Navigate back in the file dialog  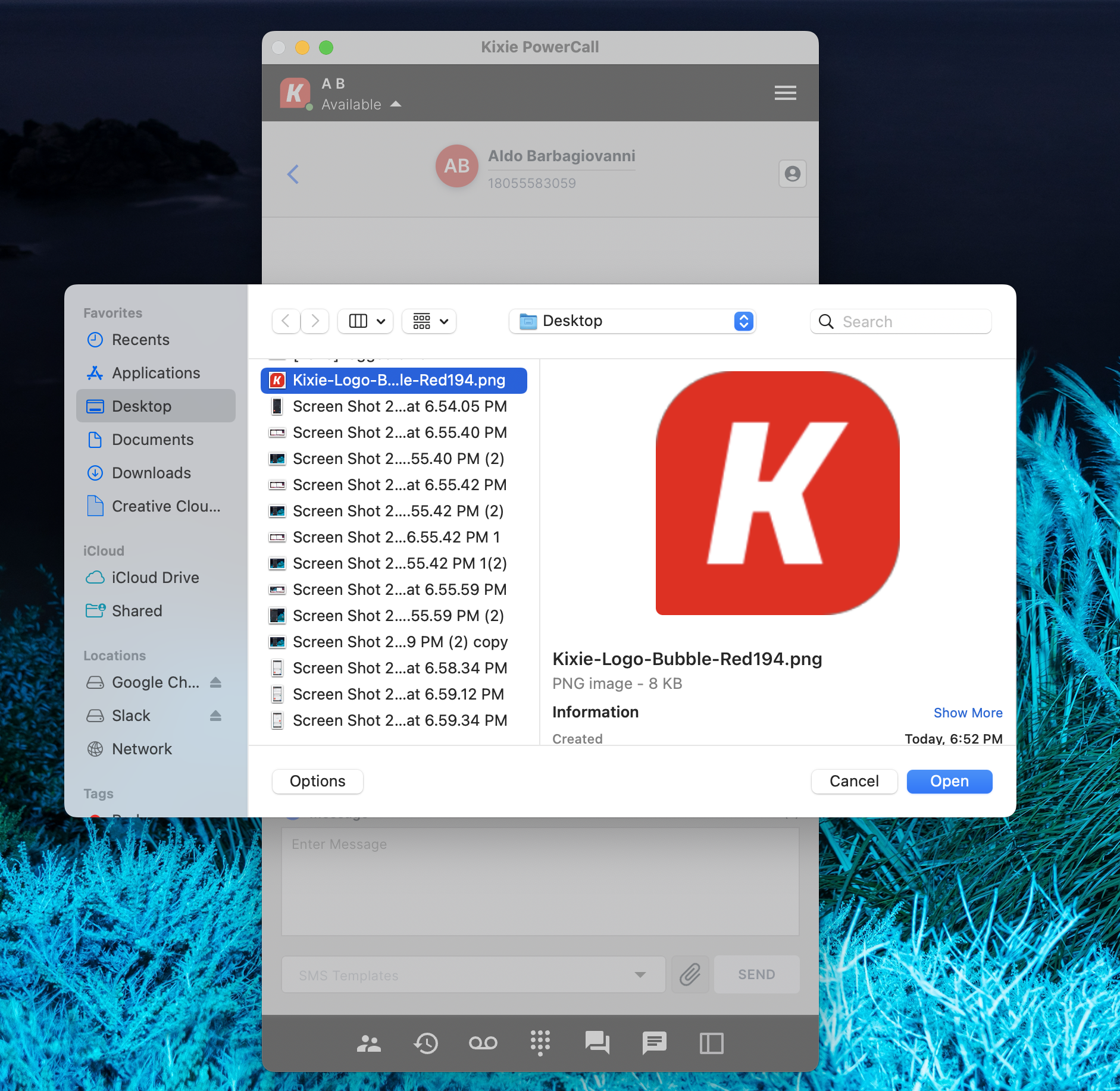[x=286, y=321]
